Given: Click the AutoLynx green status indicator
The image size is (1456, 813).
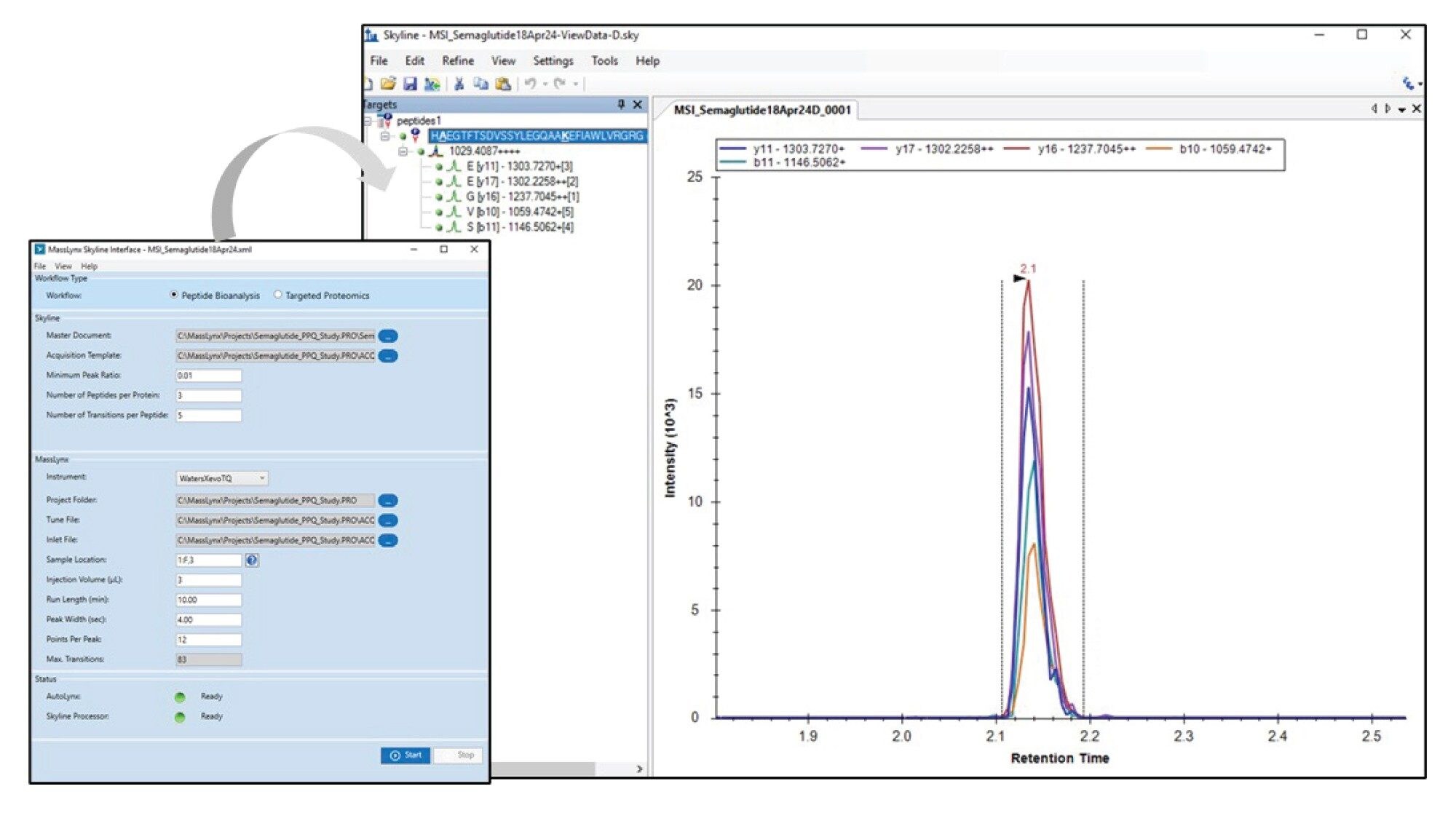Looking at the screenshot, I should tap(180, 697).
